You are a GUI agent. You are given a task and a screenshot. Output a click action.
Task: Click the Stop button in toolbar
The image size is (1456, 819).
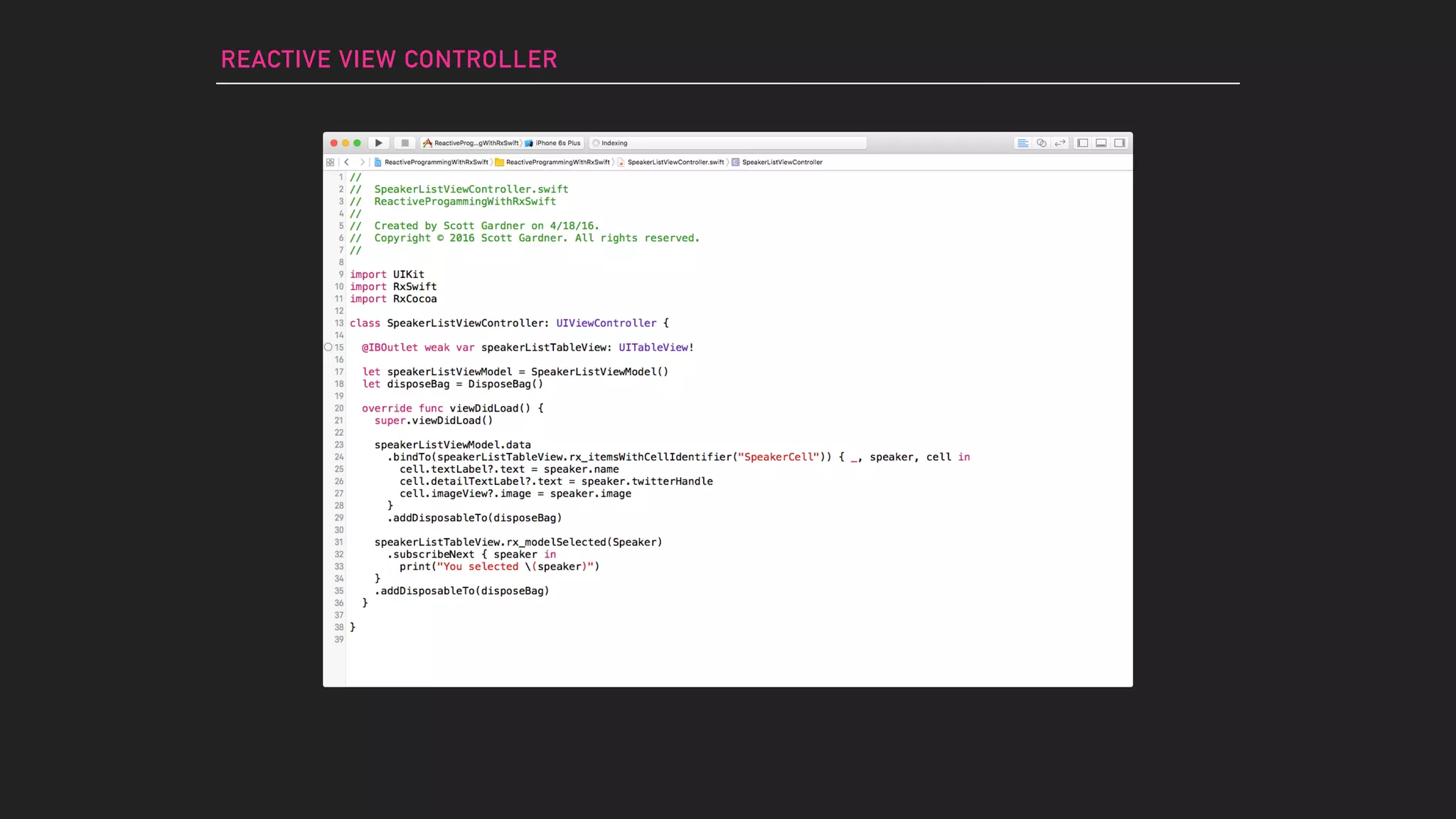coord(405,143)
